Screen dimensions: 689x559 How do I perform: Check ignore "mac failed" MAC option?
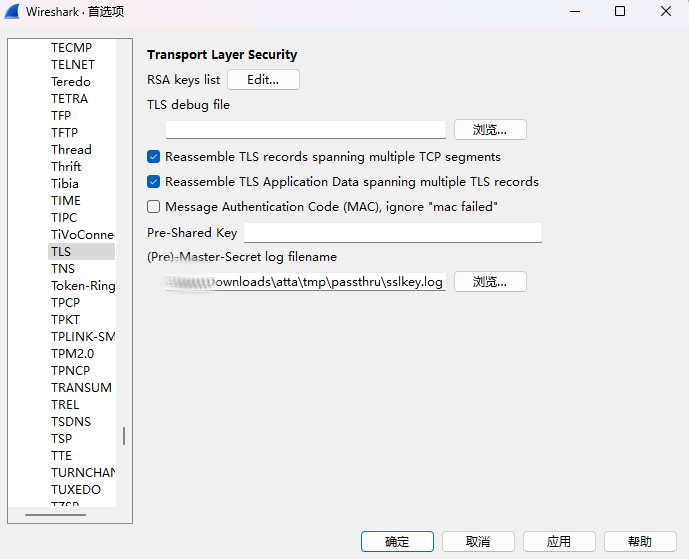pyautogui.click(x=153, y=207)
